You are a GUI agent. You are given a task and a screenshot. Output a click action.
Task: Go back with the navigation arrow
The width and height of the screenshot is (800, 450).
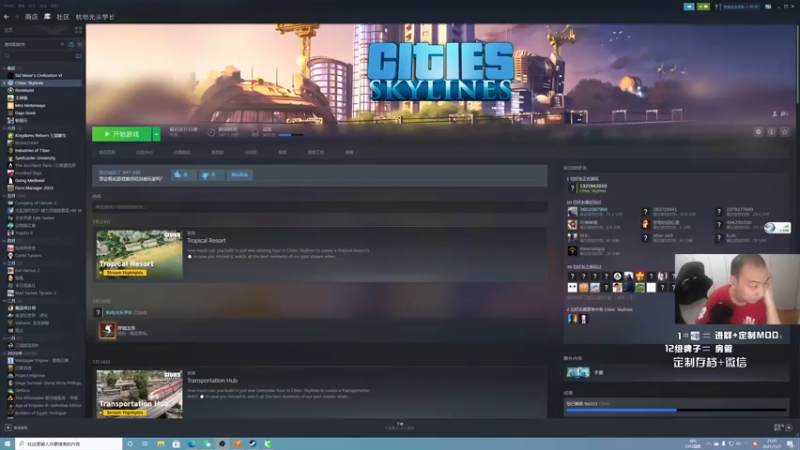[x=6, y=17]
